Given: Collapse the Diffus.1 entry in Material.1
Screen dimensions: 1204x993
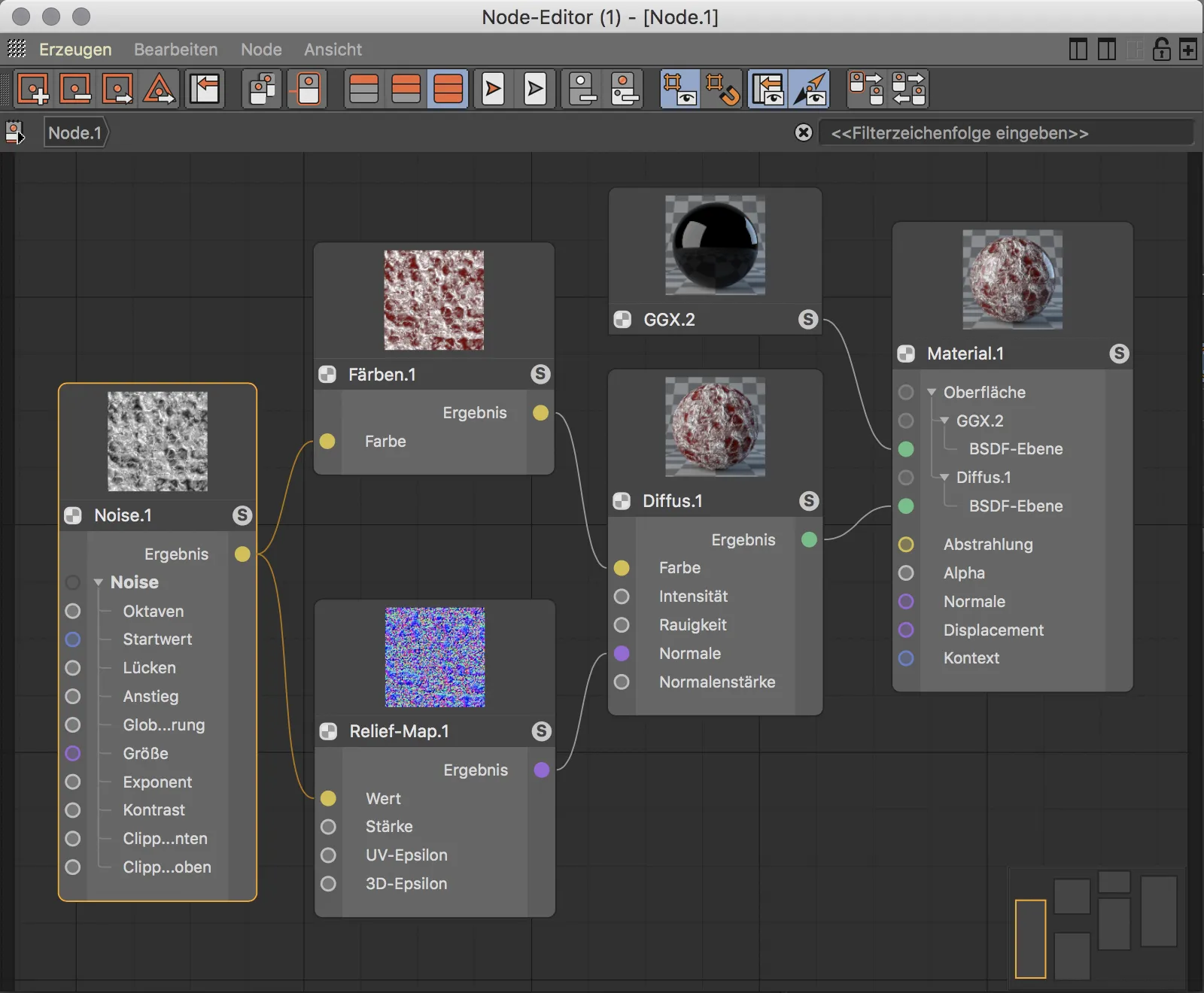Looking at the screenshot, I should pos(944,477).
